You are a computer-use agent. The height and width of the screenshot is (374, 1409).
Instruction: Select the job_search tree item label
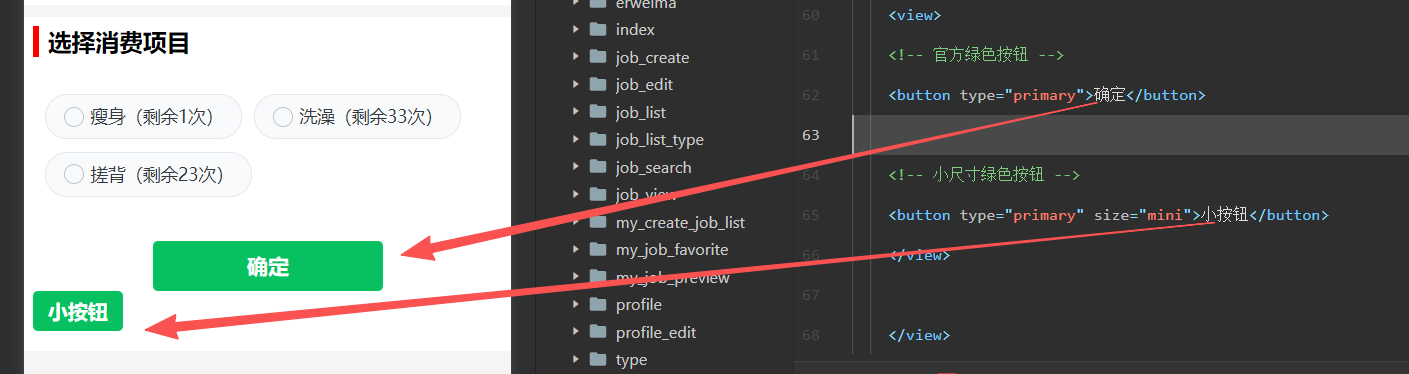click(653, 168)
